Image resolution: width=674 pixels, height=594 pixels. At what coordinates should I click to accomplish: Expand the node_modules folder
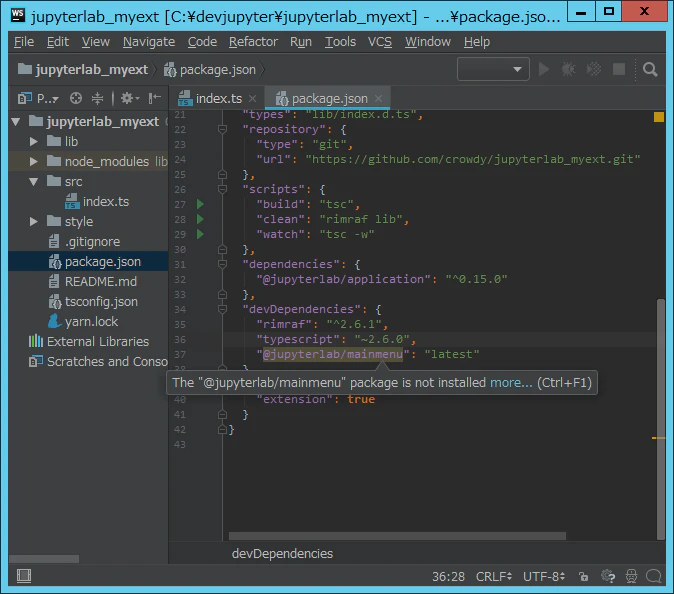pos(34,162)
